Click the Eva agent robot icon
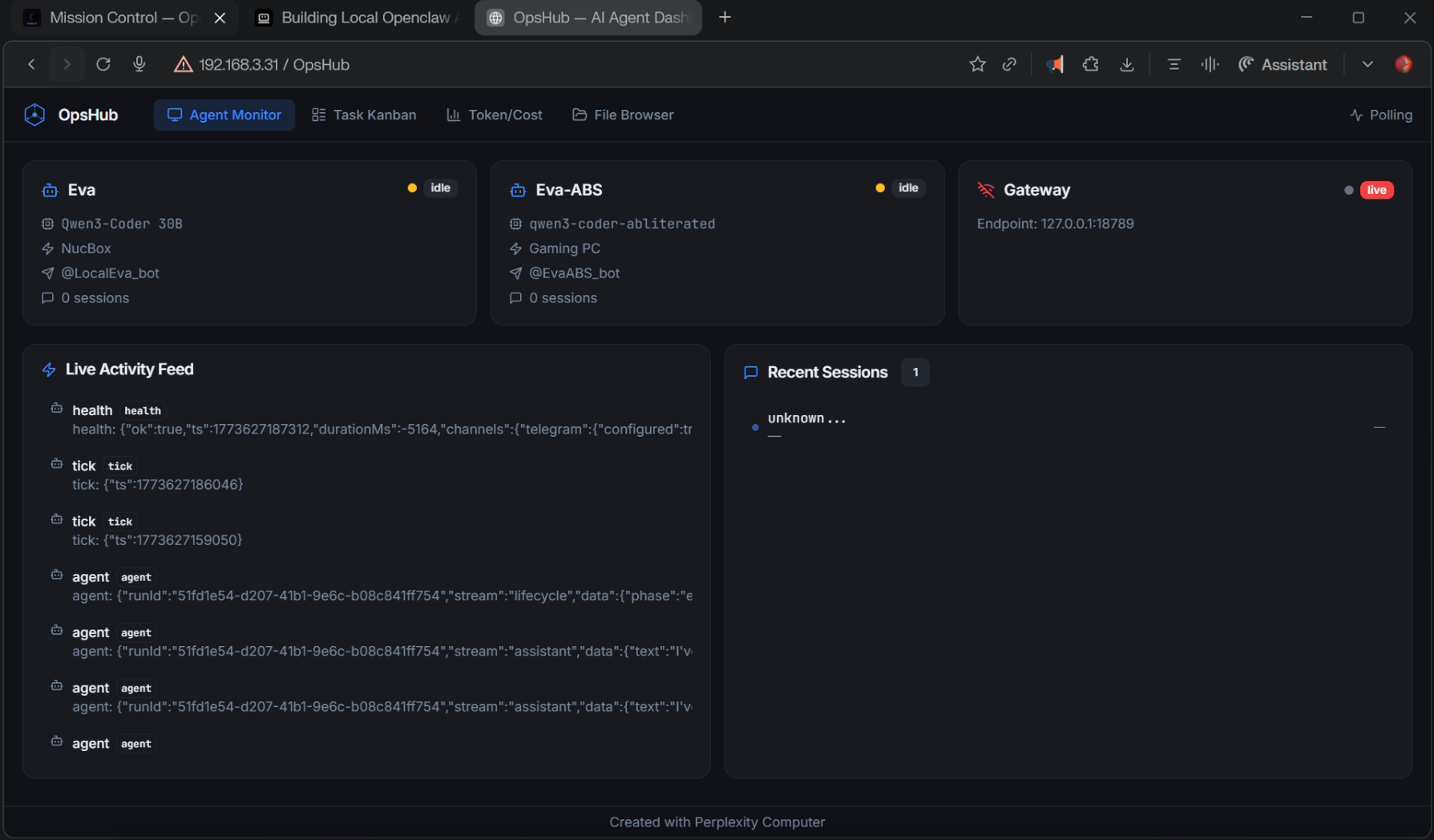Viewport: 1434px width, 840px height. click(x=50, y=190)
